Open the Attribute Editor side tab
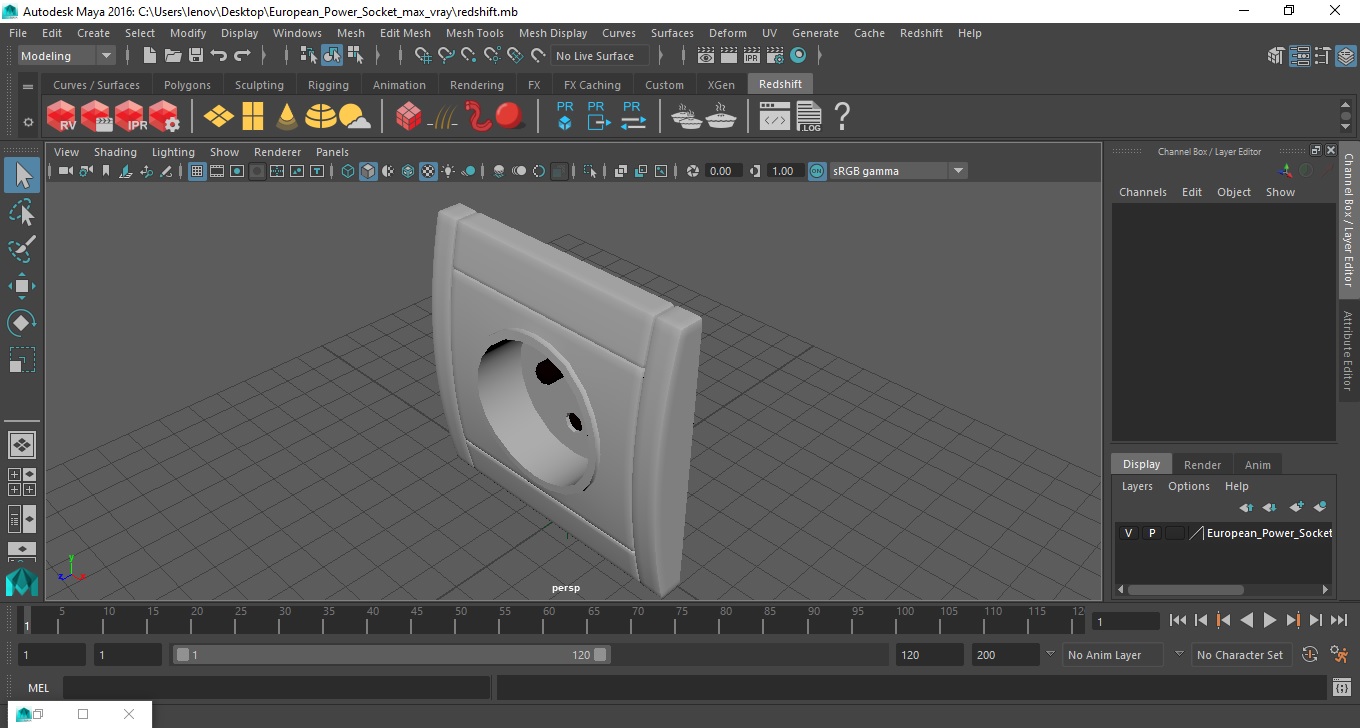Viewport: 1360px width, 728px height. 1348,350
